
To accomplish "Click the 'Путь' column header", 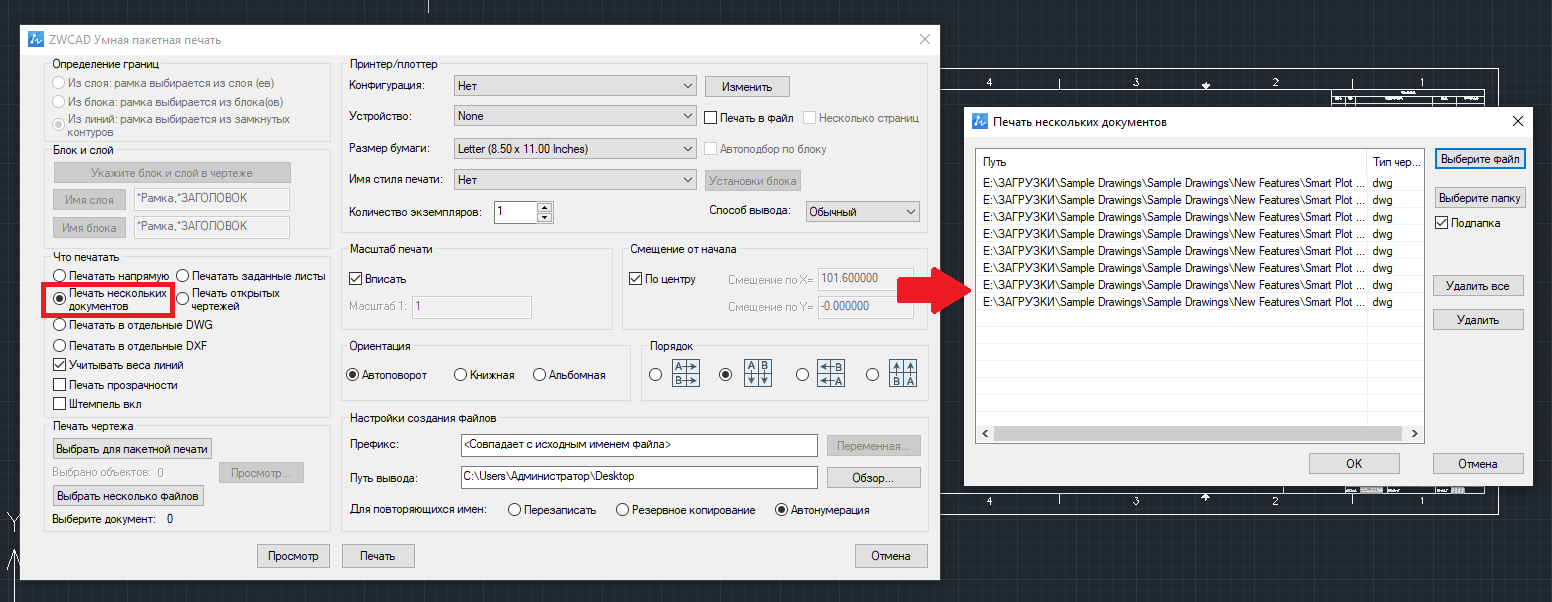I will [x=1172, y=161].
